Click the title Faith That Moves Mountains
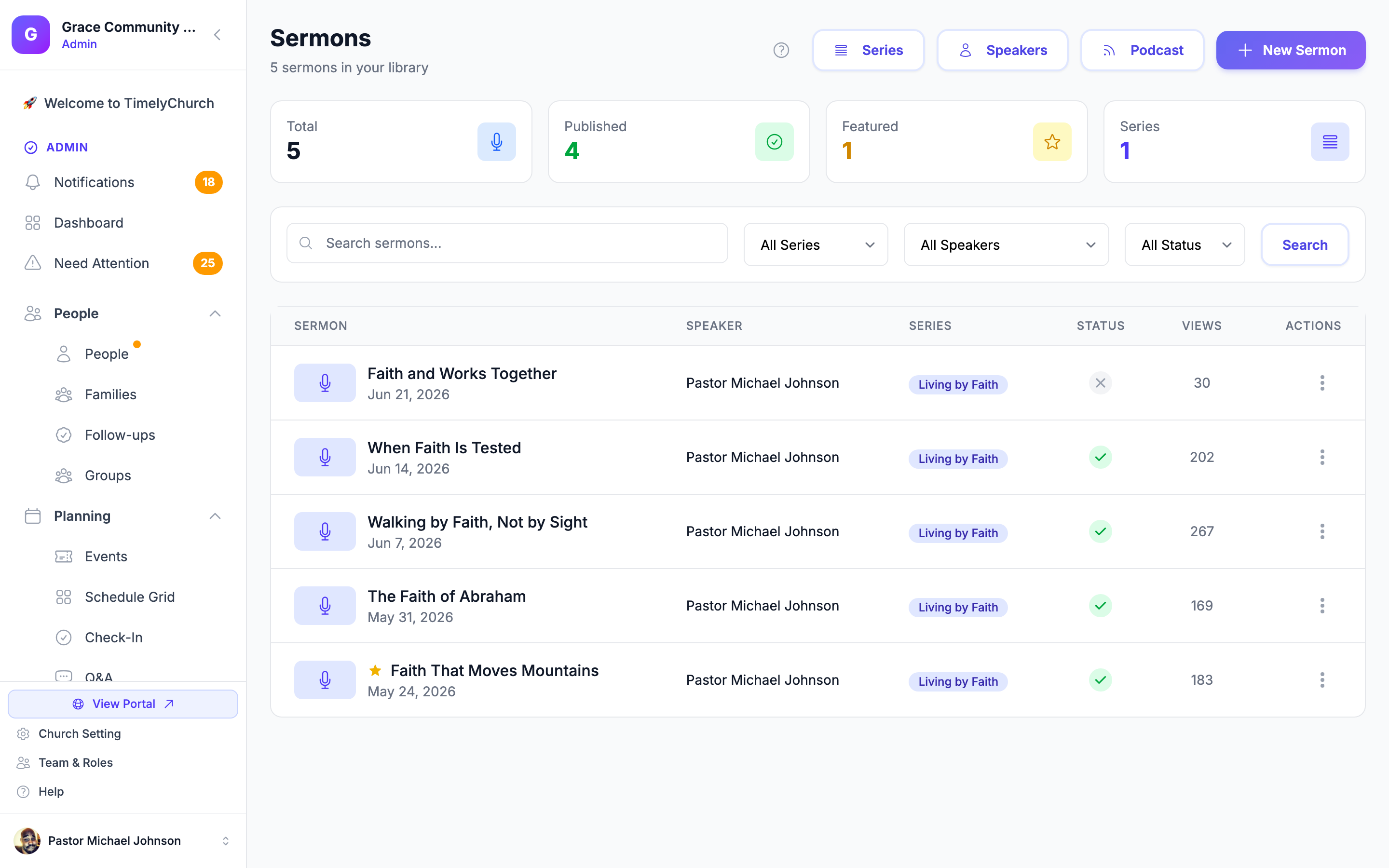The image size is (1389, 868). pyautogui.click(x=494, y=670)
